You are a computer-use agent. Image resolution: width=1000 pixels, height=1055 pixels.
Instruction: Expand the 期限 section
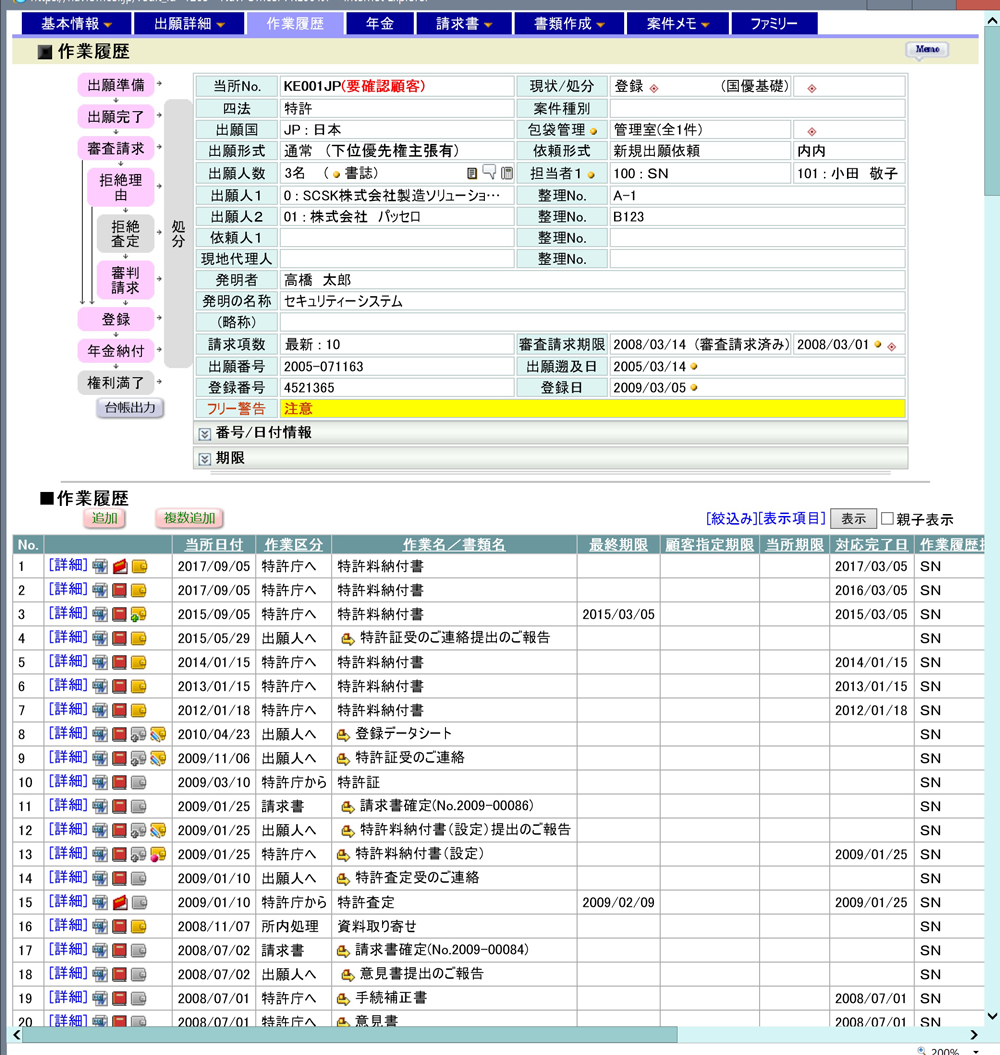click(x=205, y=459)
